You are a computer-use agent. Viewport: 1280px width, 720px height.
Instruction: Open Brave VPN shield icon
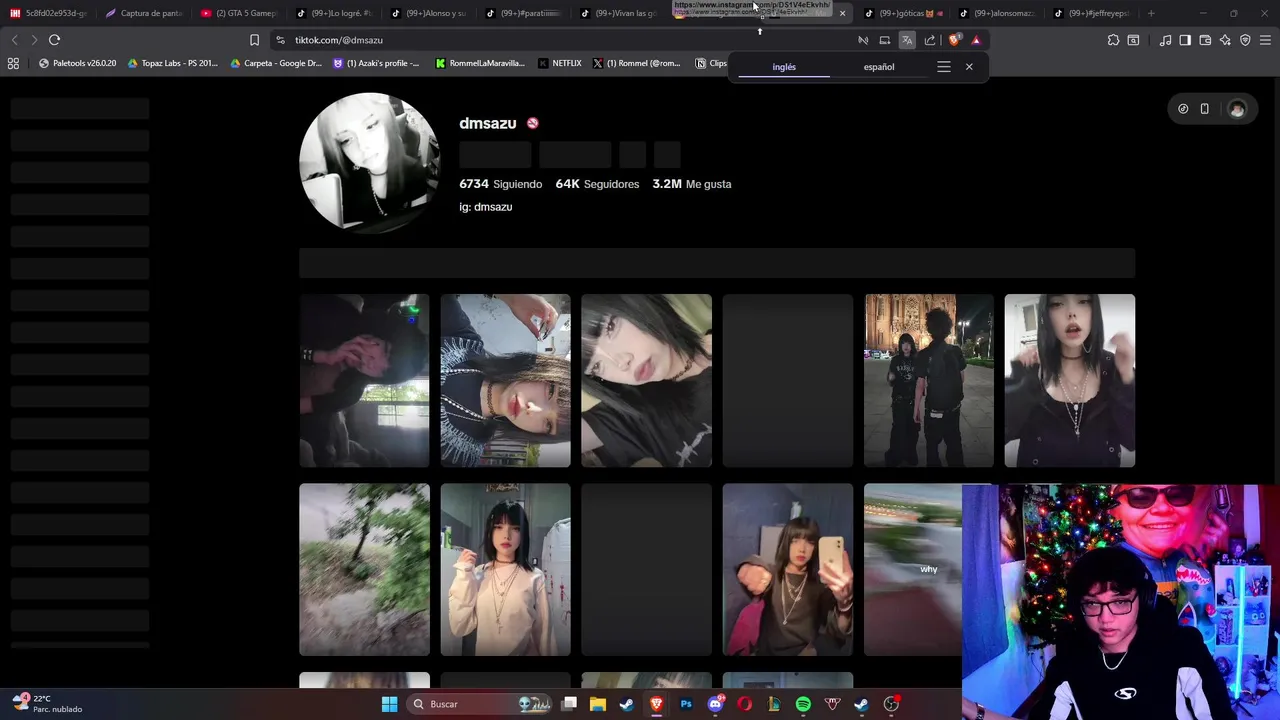point(1245,40)
